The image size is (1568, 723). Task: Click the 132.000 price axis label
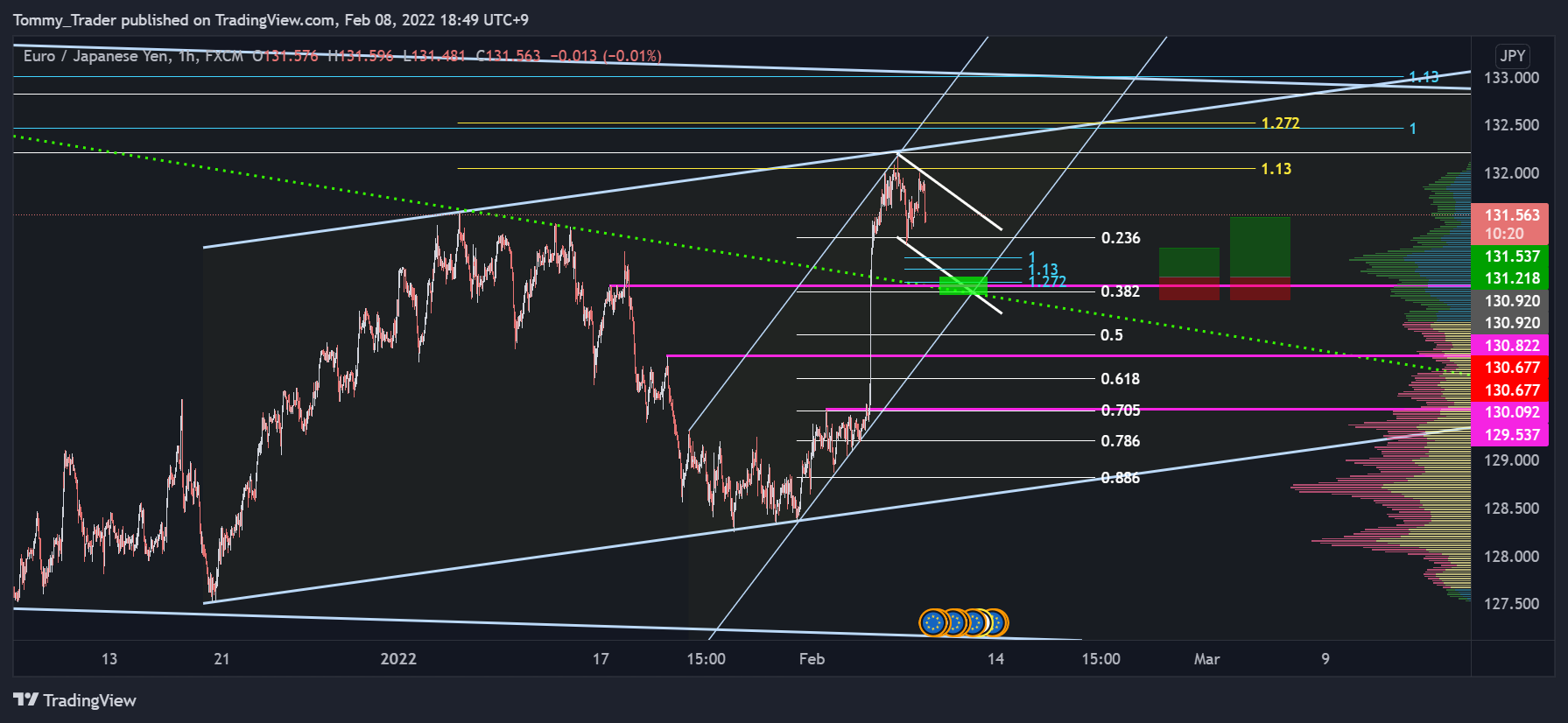(1511, 173)
